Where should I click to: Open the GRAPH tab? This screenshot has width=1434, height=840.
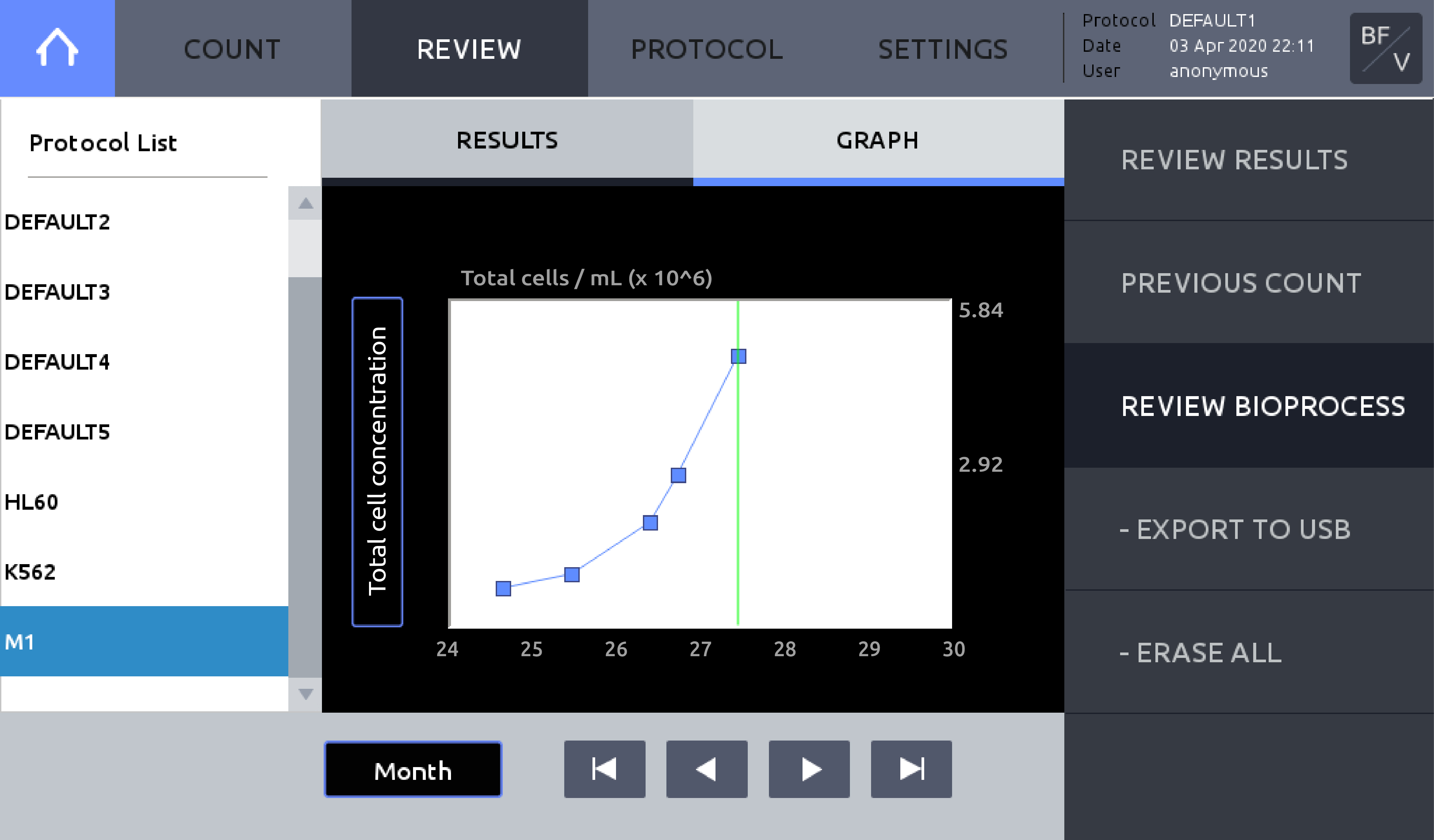click(x=878, y=140)
